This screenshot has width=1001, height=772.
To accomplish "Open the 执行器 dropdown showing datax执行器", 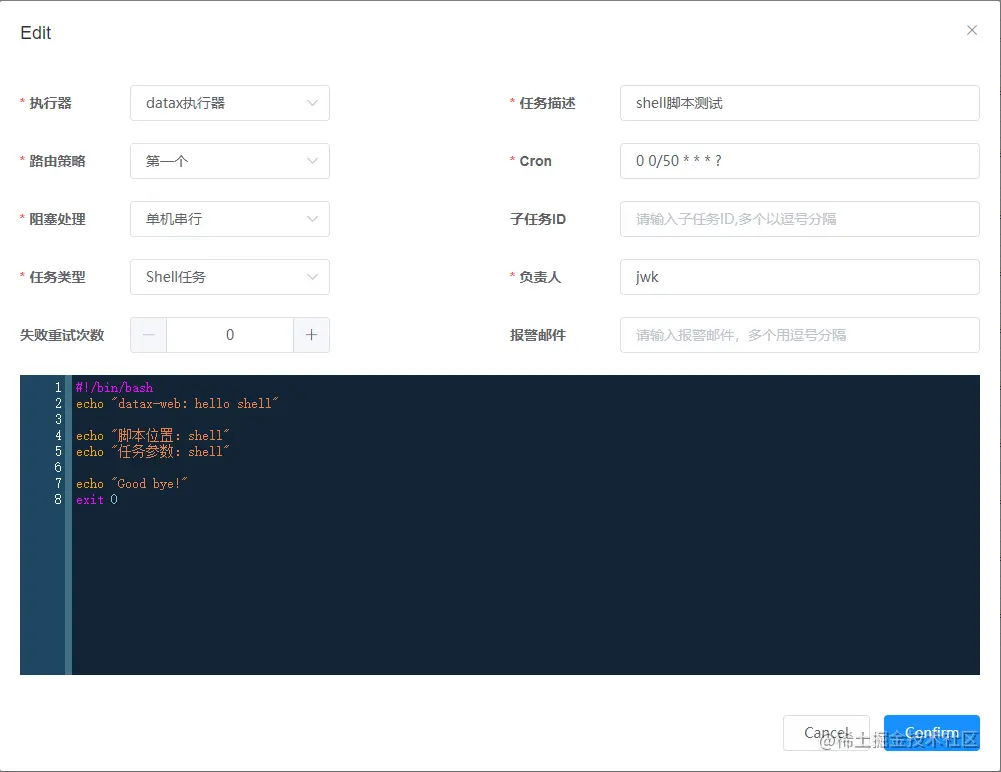I will point(230,103).
